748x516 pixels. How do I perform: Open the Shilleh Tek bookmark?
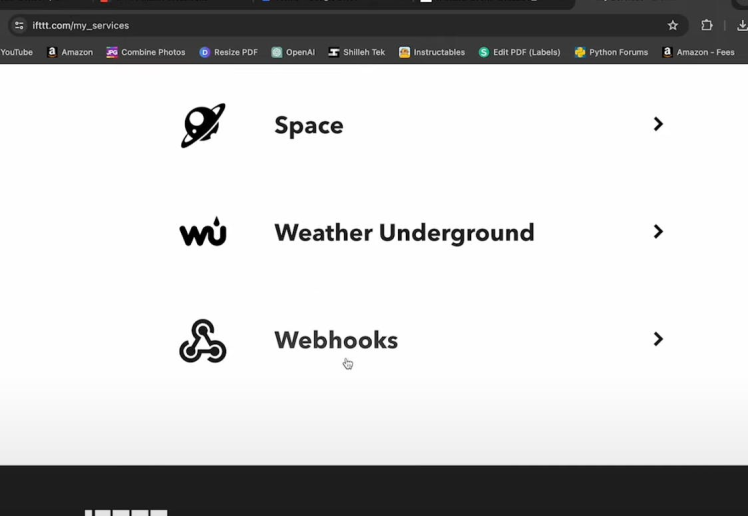point(357,52)
